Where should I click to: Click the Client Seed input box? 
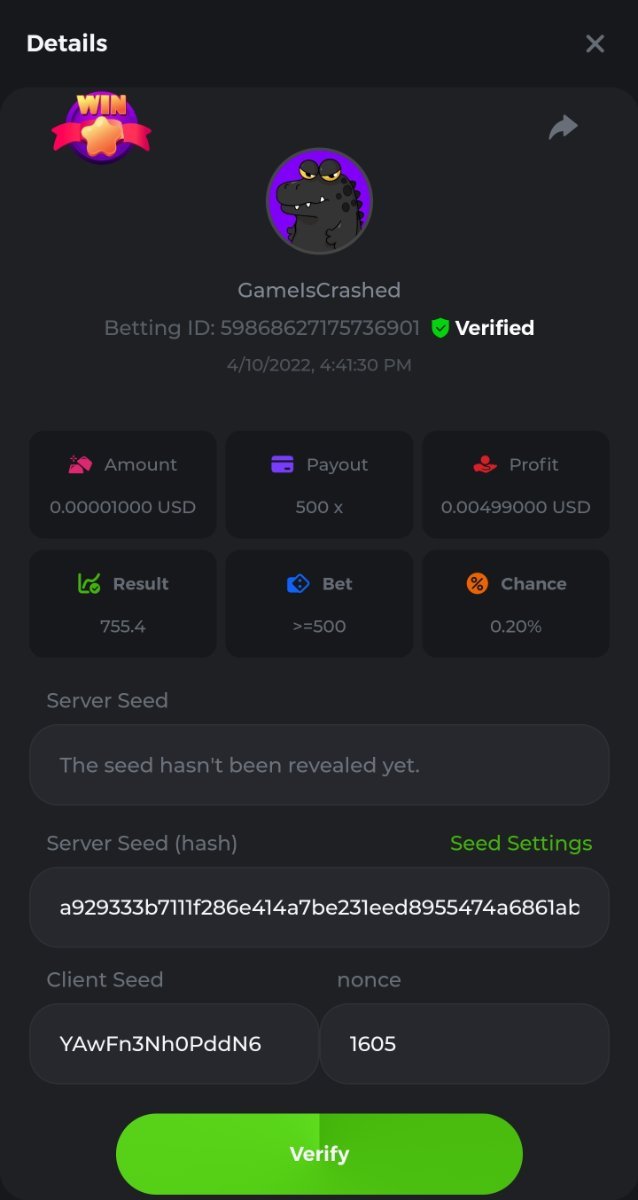point(173,1044)
